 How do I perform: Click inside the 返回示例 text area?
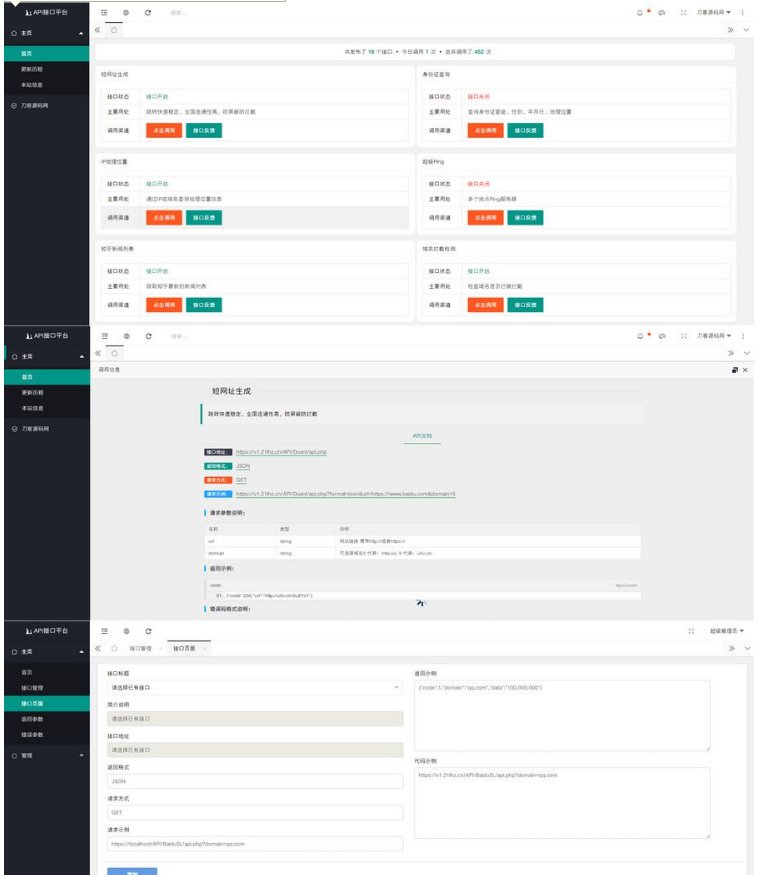click(562, 715)
